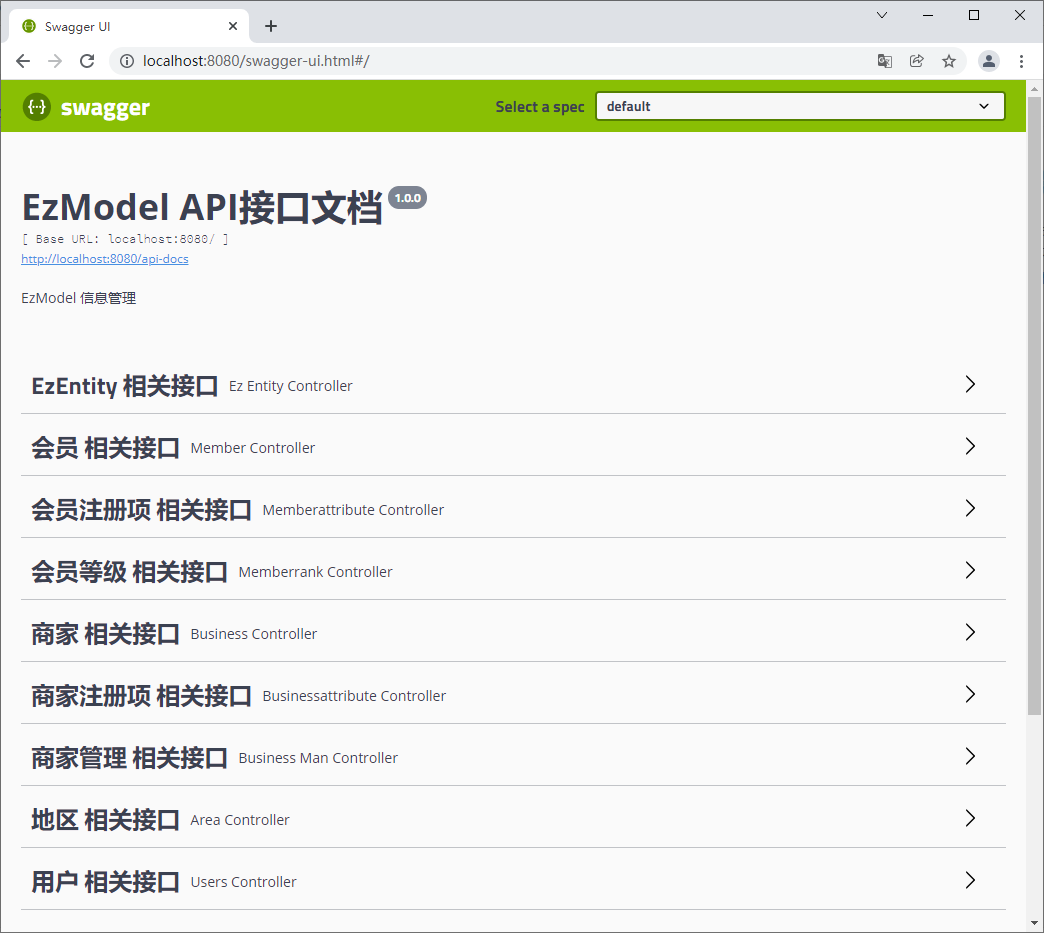
Task: Click the 商家管理 相关接口 heading
Action: [x=129, y=757]
